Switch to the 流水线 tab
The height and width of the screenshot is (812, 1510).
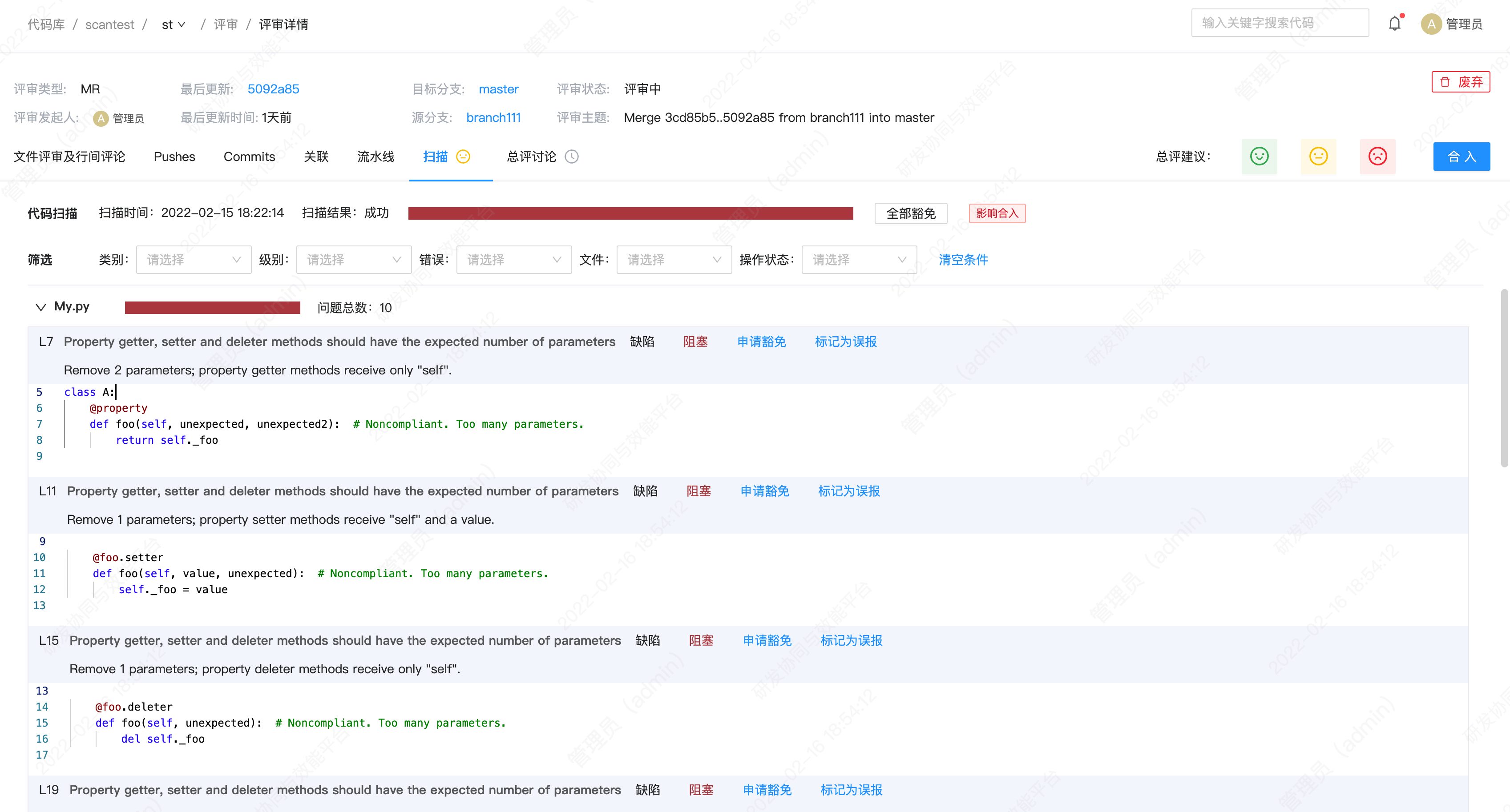(375, 157)
